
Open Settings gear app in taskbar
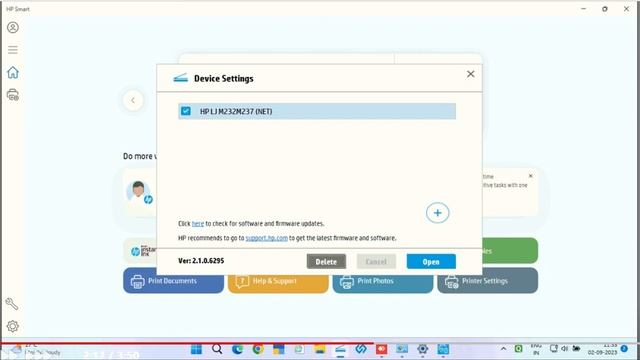[x=422, y=349]
